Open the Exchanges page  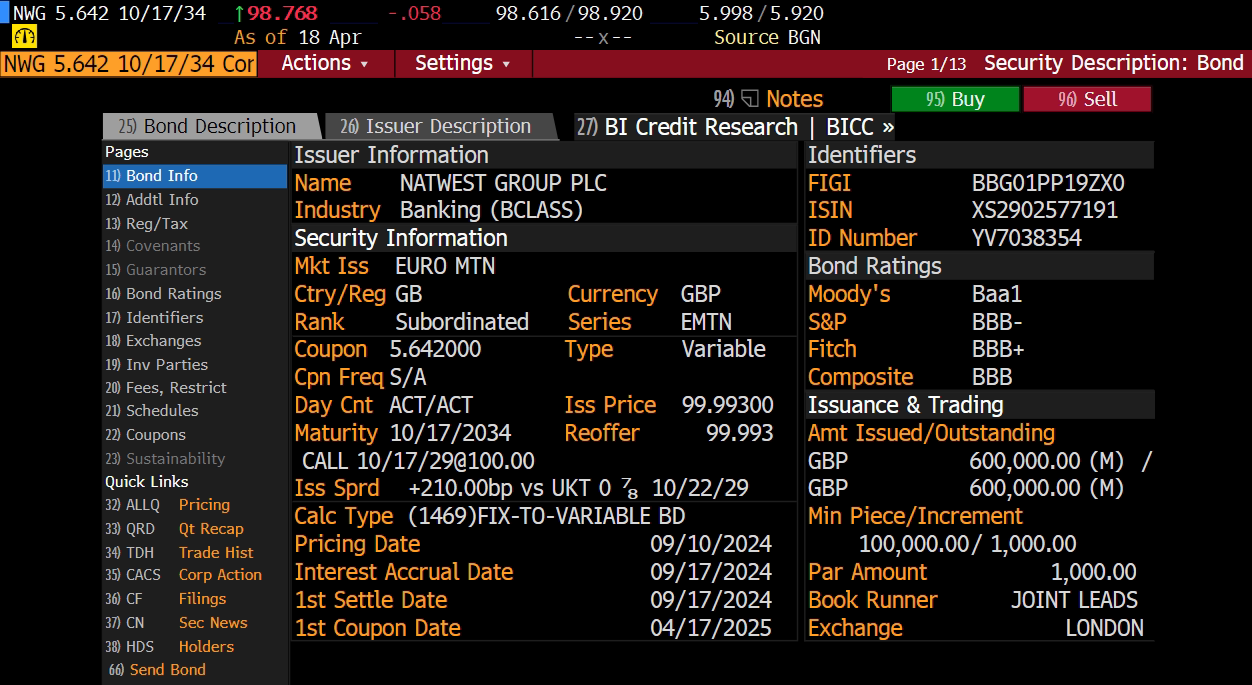tap(153, 341)
